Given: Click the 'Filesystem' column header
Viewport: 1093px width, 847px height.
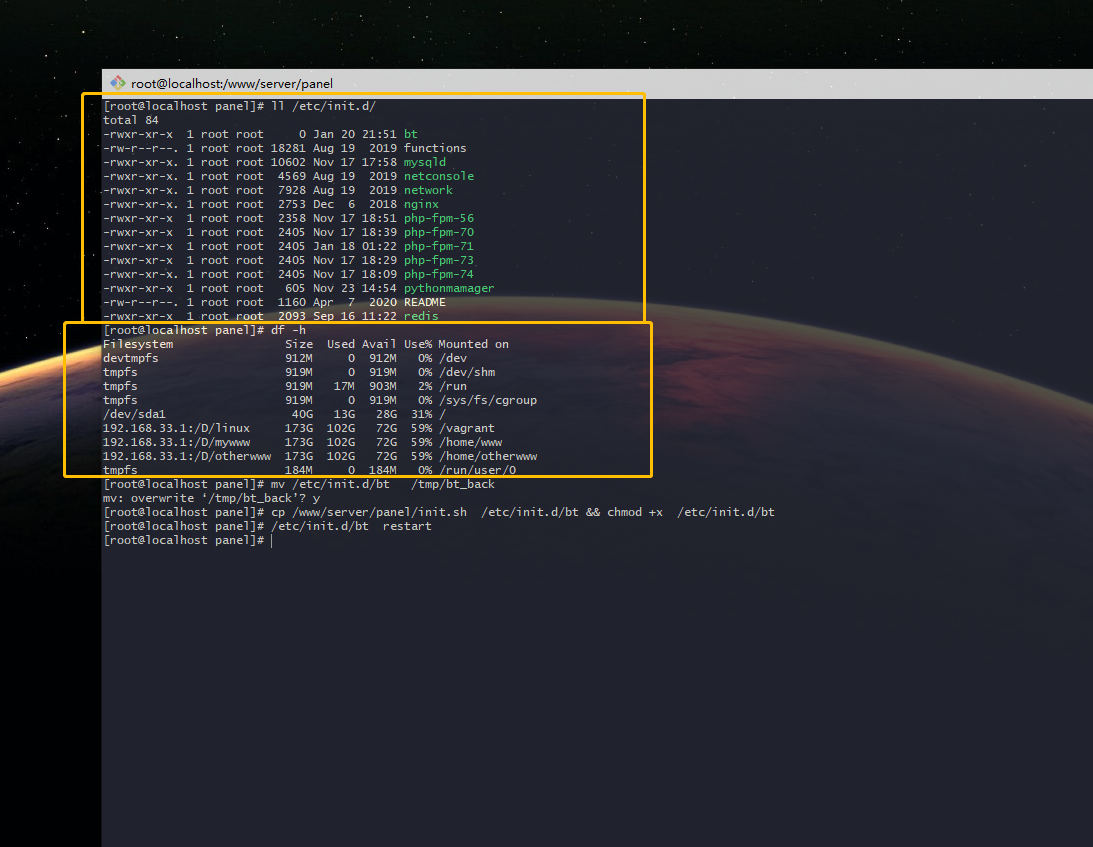Looking at the screenshot, I should 138,344.
